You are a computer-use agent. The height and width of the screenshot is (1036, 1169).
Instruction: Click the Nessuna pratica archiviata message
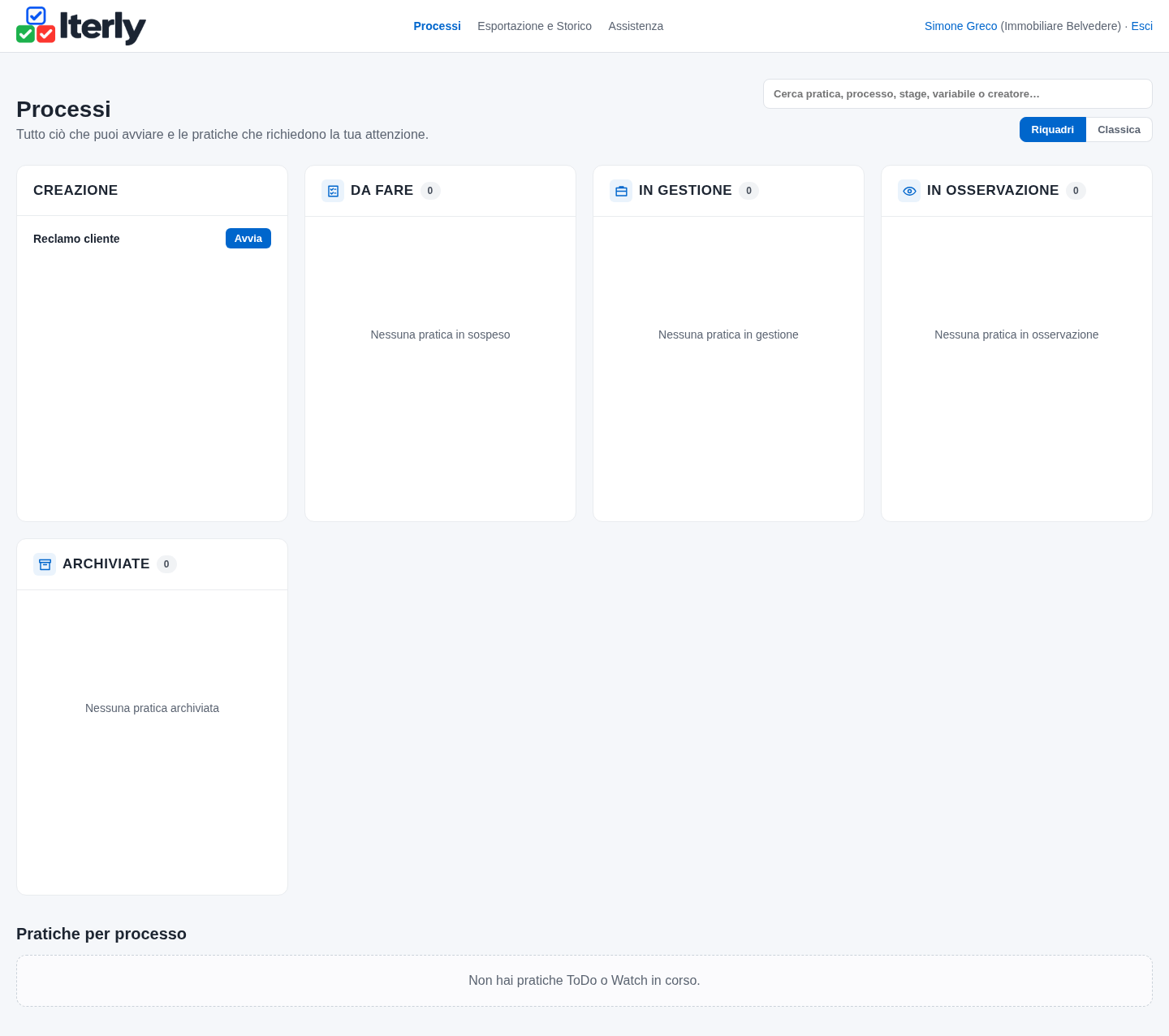(x=152, y=708)
